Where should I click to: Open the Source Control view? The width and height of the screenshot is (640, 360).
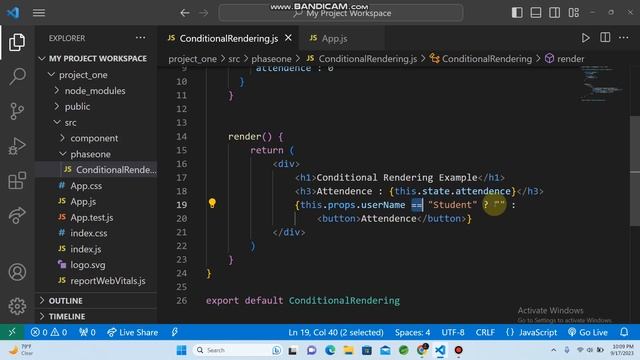pos(17,111)
